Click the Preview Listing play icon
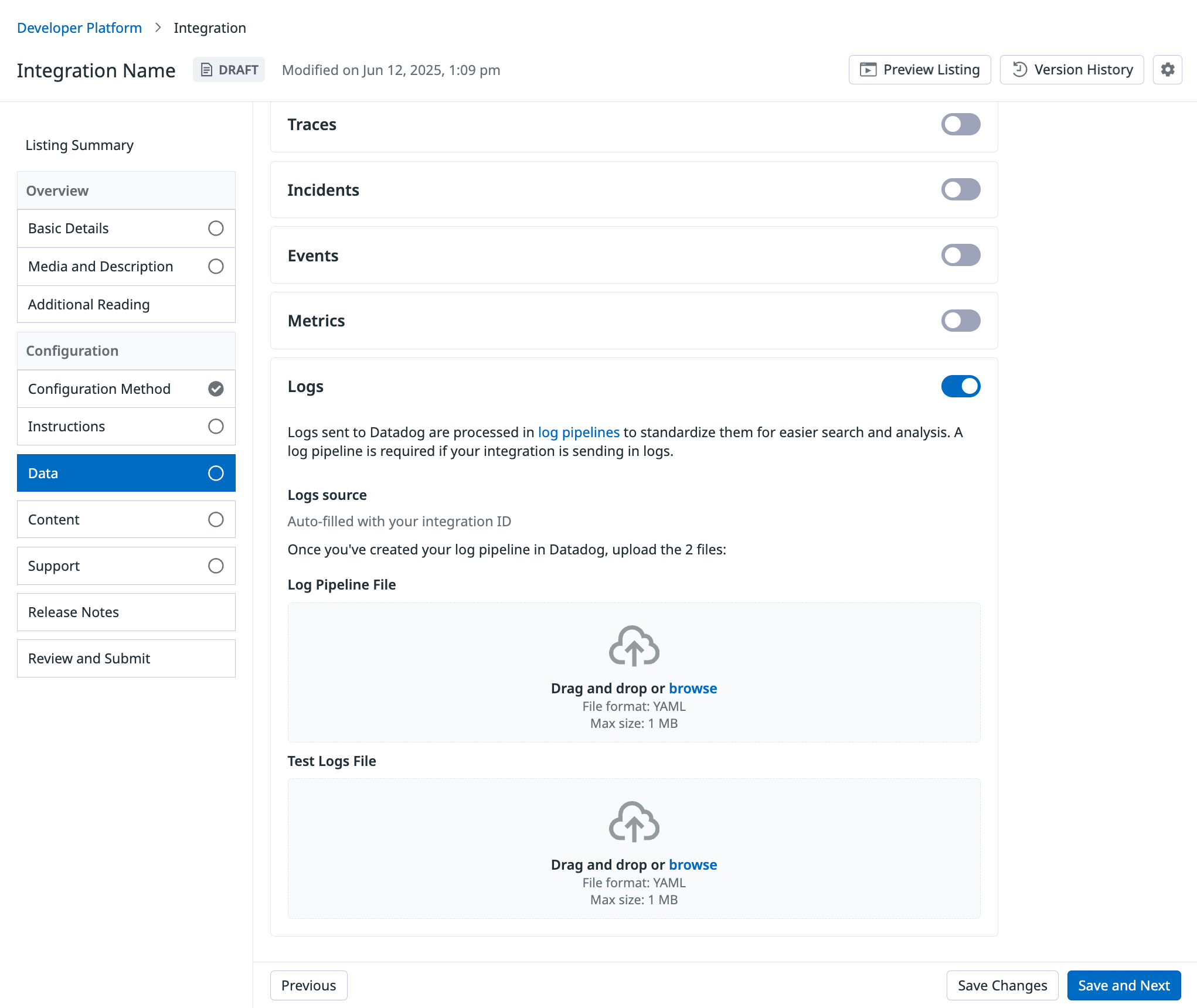 tap(868, 70)
